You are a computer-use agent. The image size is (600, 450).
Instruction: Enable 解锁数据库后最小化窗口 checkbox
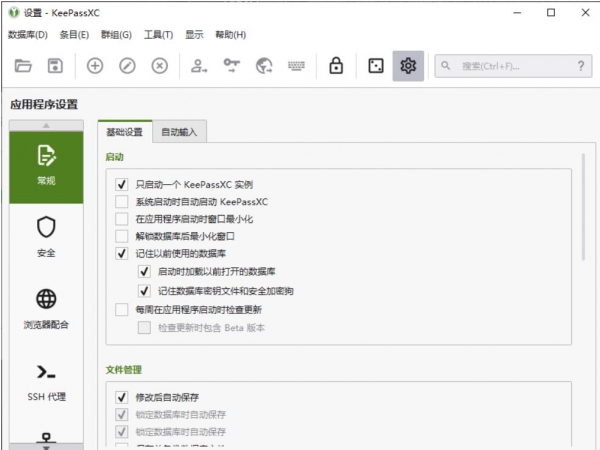(x=122, y=236)
